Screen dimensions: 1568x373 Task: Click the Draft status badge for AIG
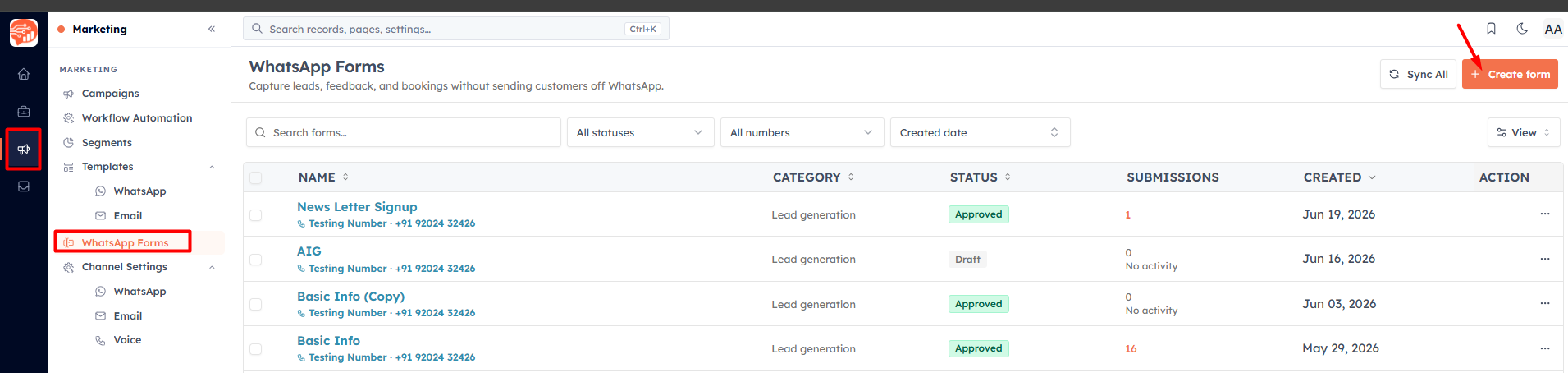(967, 260)
